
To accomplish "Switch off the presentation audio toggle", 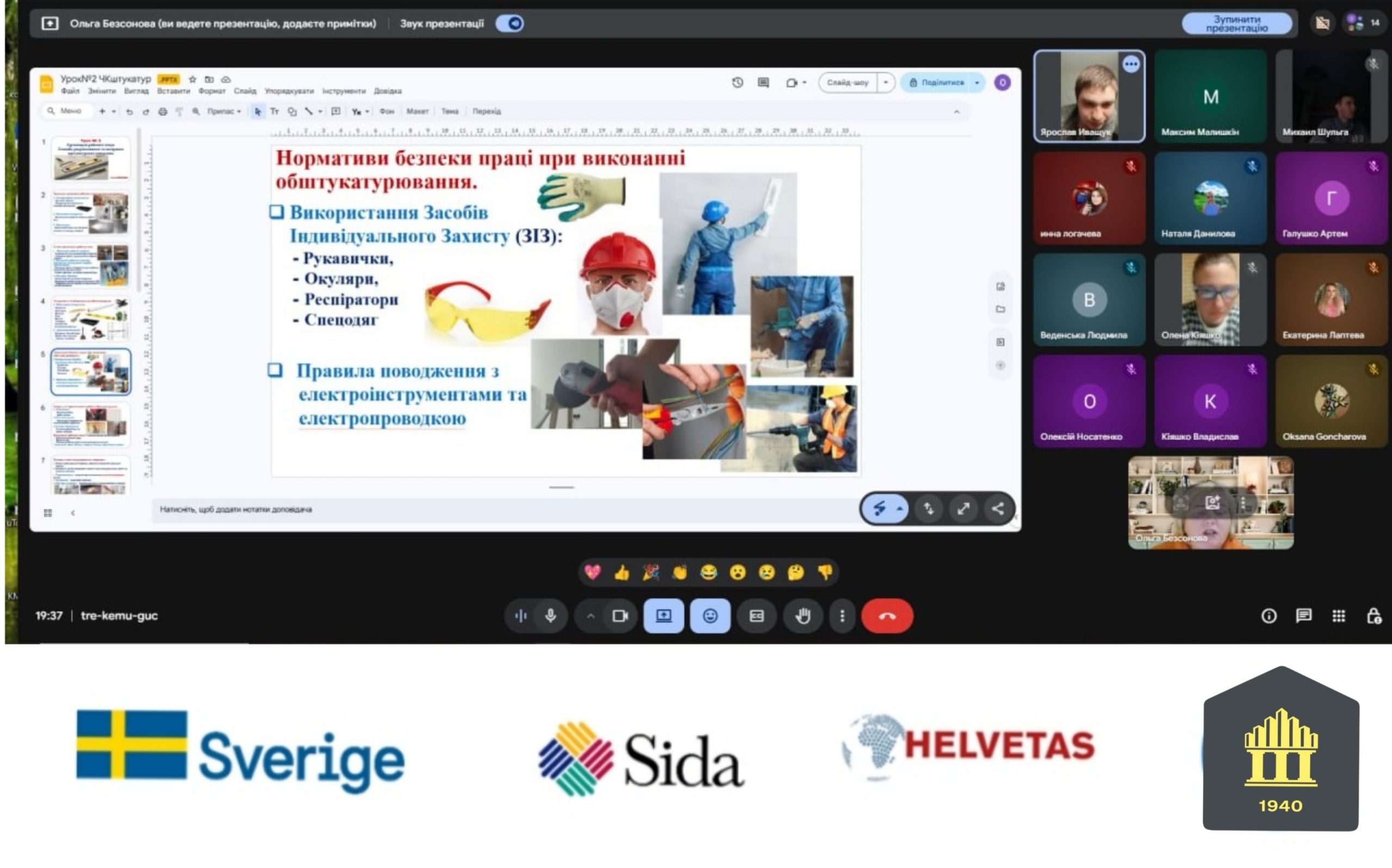I will 510,23.
